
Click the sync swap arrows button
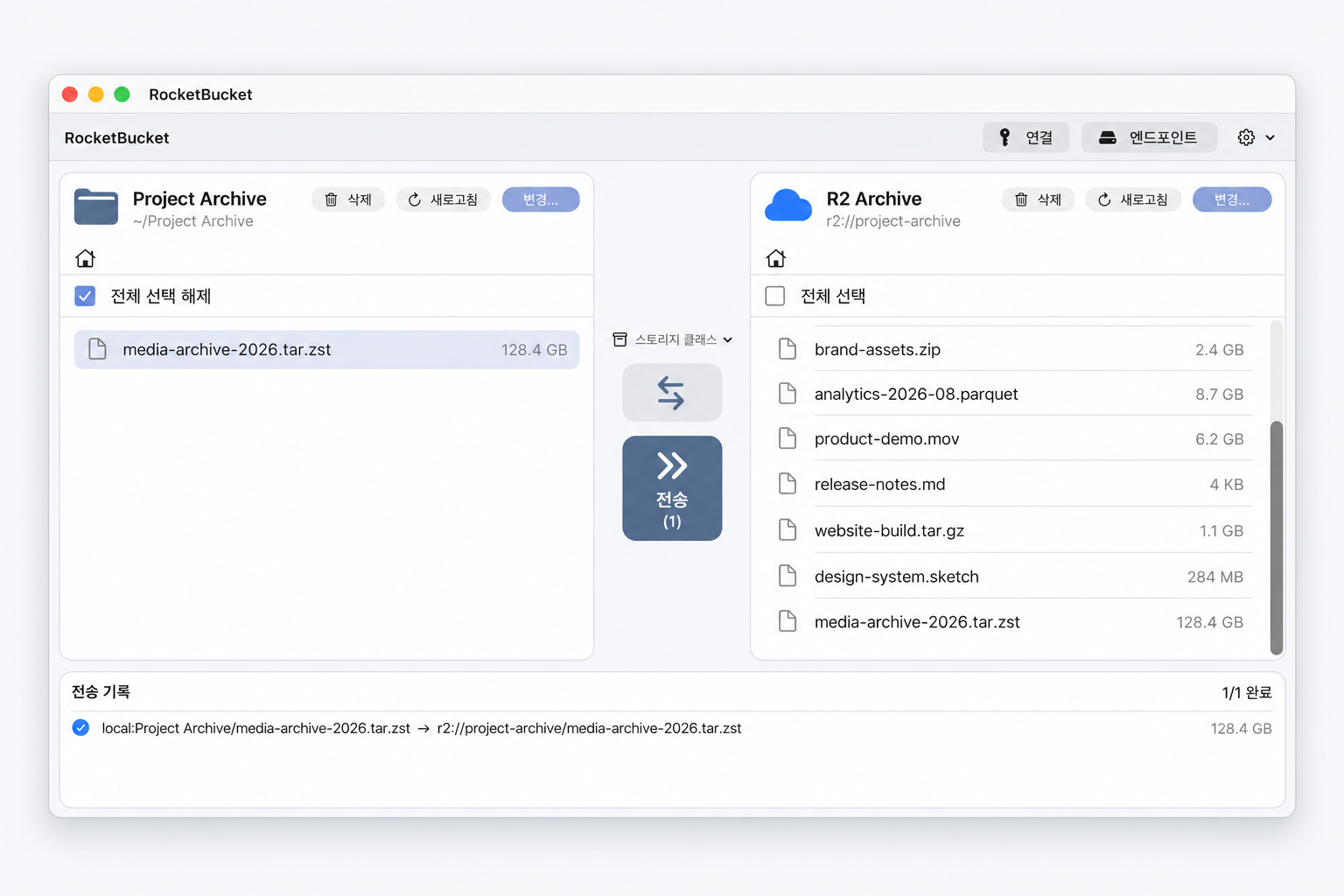[x=672, y=393]
